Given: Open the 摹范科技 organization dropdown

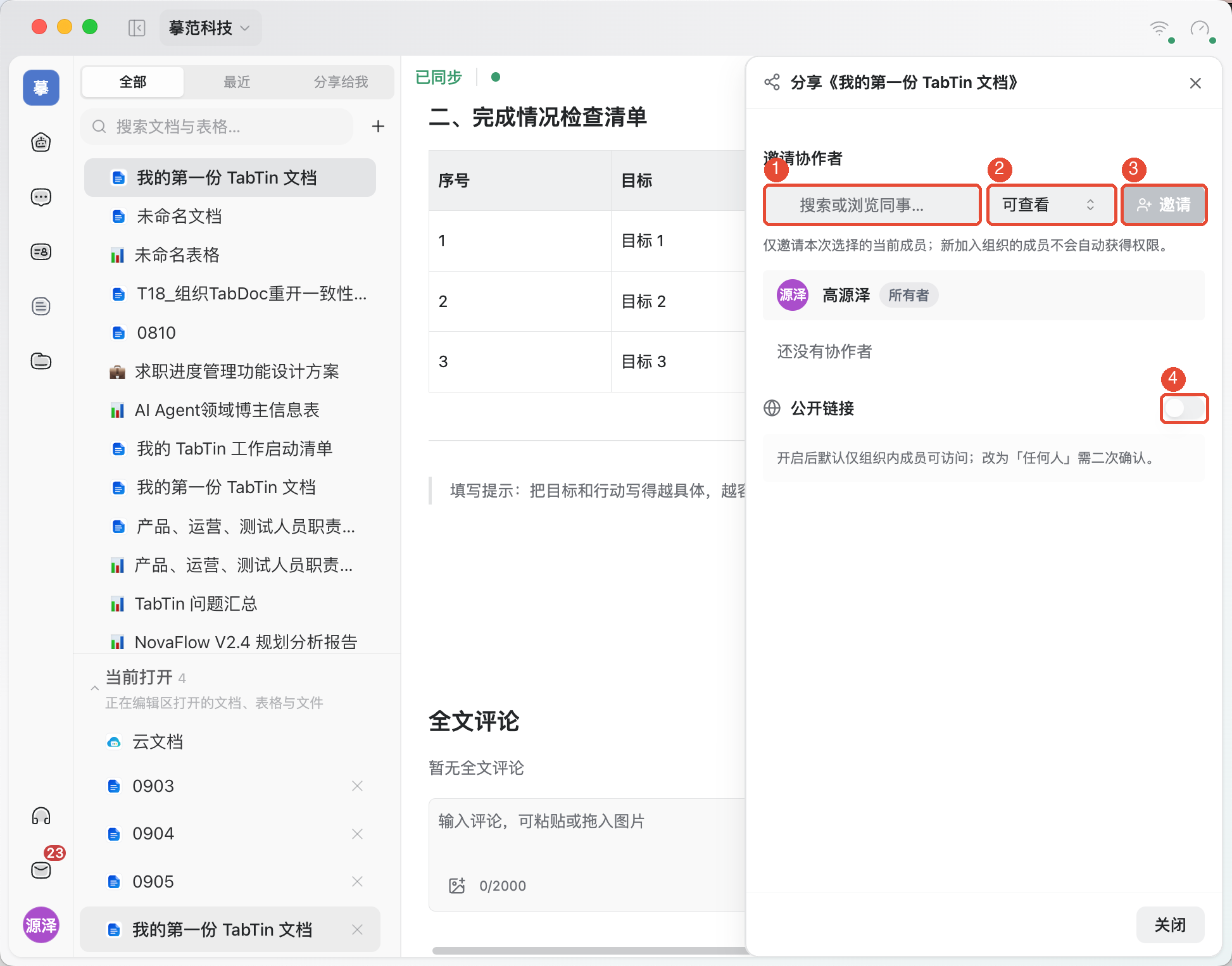Looking at the screenshot, I should tap(210, 28).
